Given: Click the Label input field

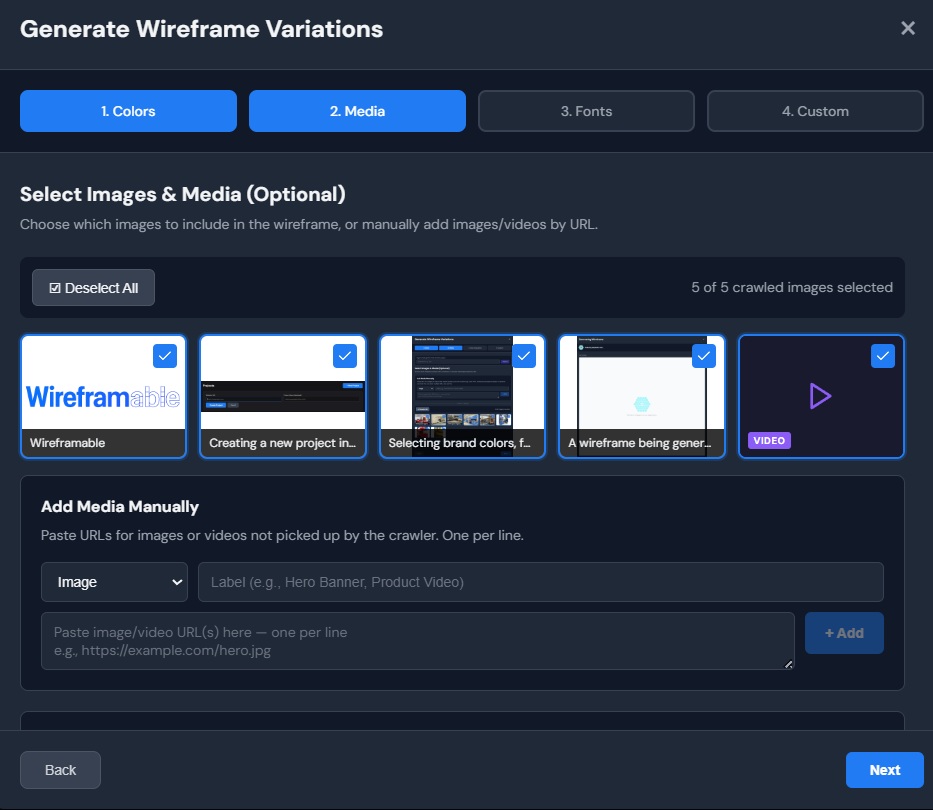Looking at the screenshot, I should [x=540, y=581].
